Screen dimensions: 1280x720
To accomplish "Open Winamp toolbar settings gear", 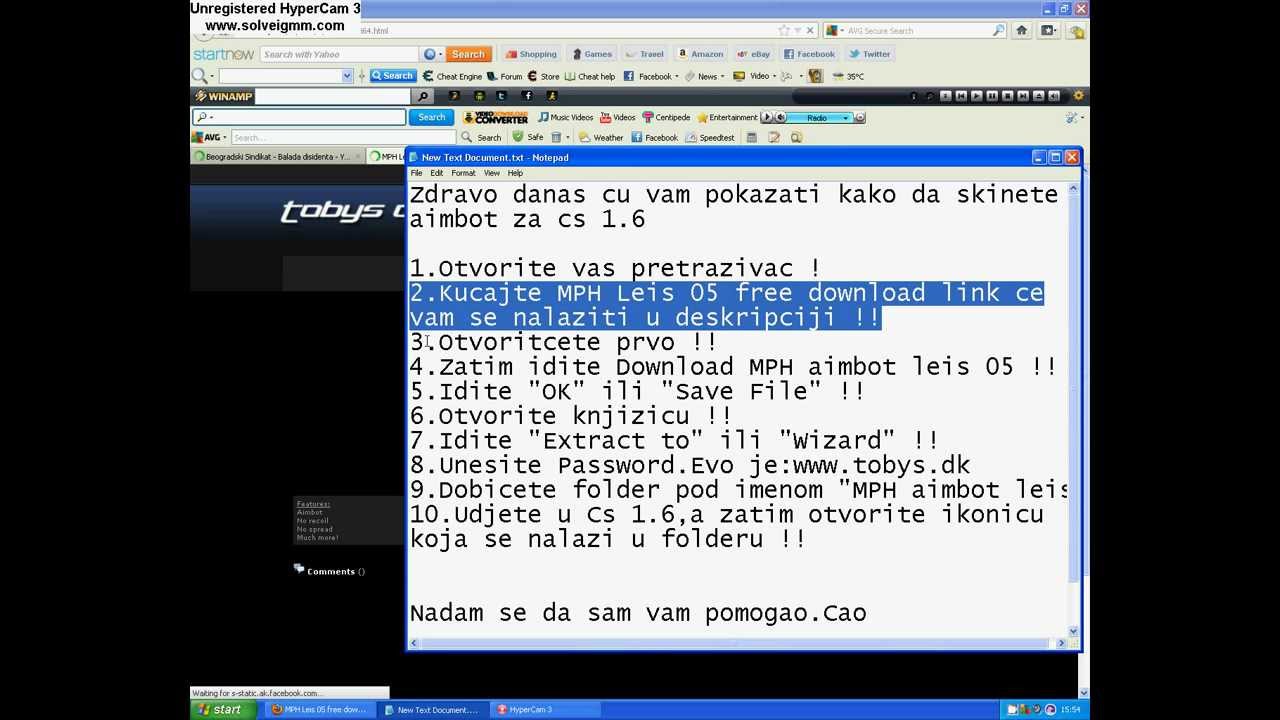I will (1078, 96).
